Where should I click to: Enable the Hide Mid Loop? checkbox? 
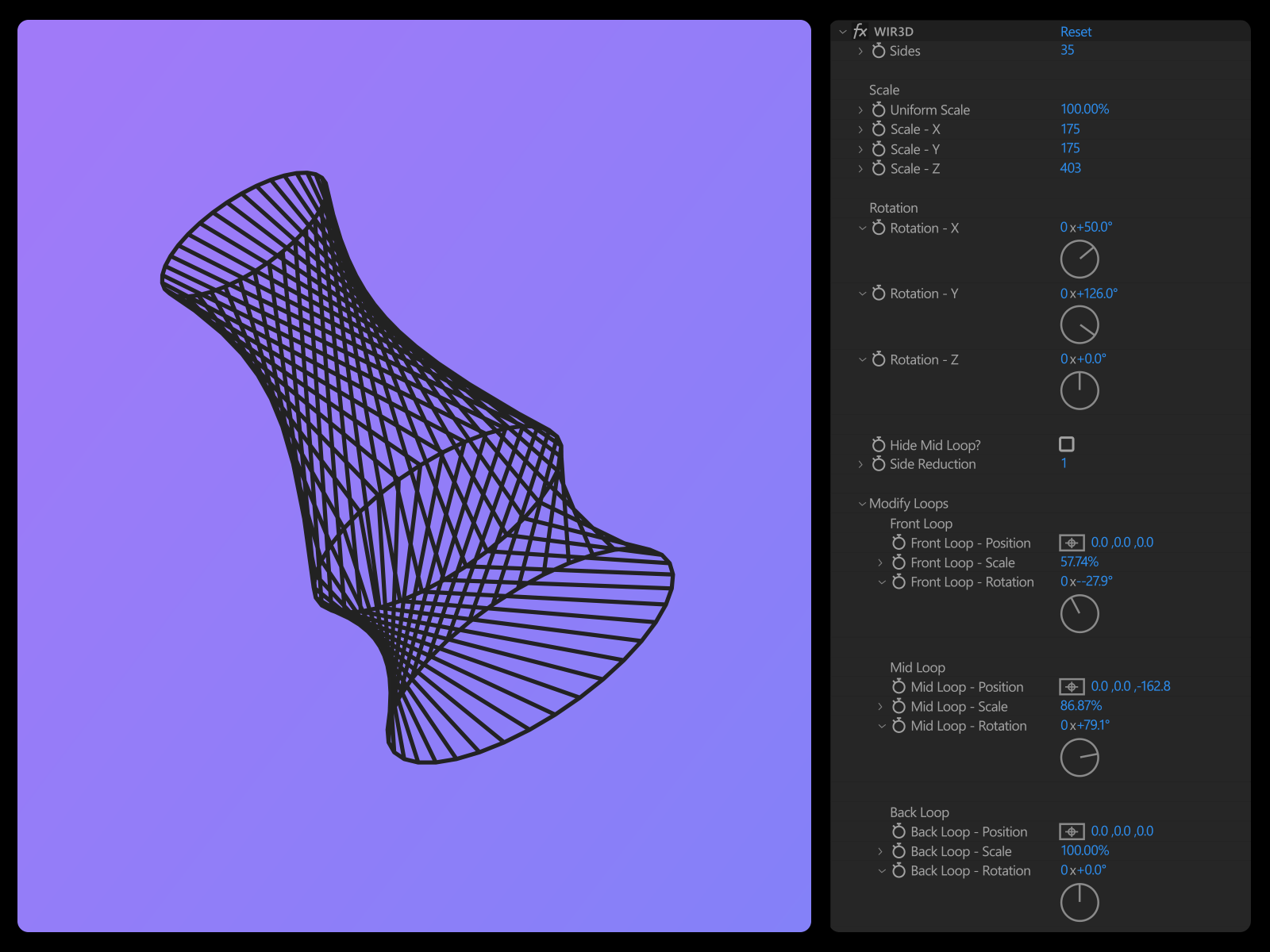click(x=1067, y=444)
